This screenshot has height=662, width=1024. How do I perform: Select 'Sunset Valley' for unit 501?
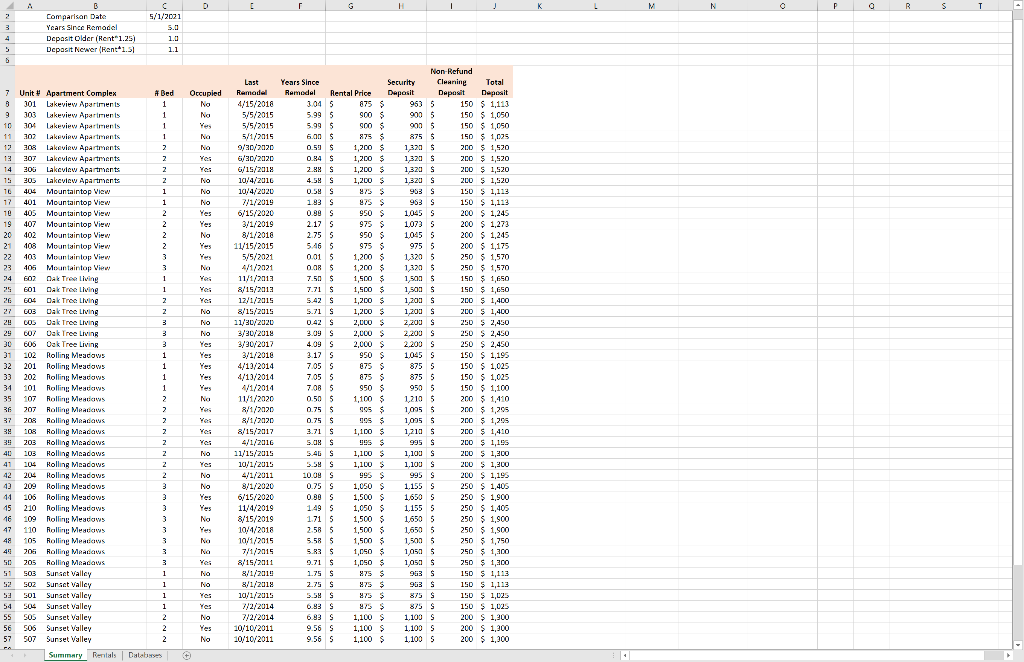tap(95, 595)
